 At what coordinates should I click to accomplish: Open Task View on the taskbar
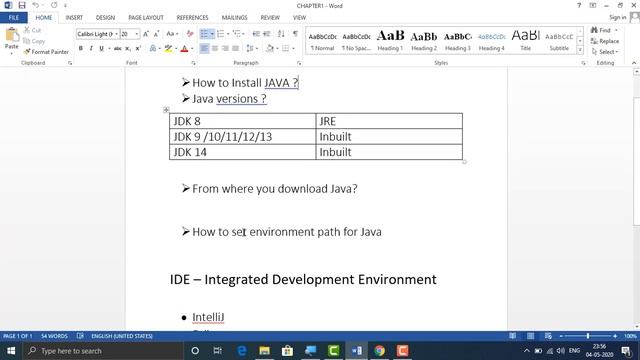(218, 351)
